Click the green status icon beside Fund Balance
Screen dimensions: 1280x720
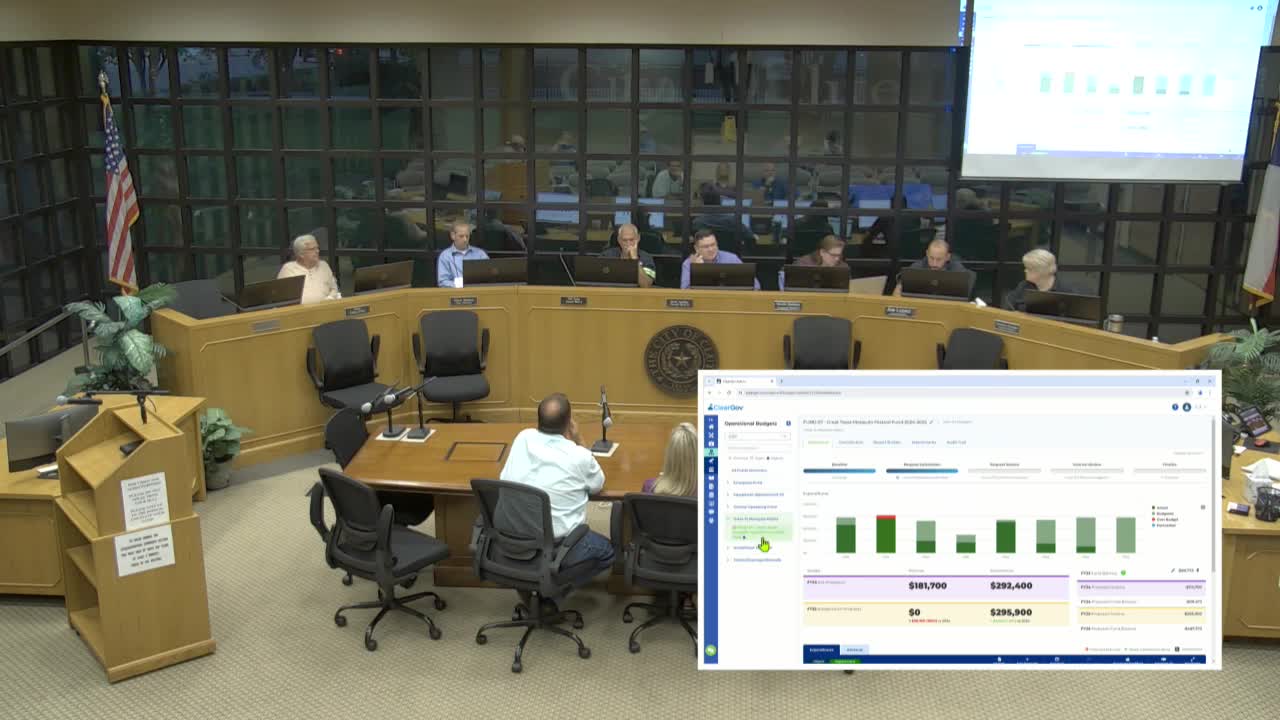1123,573
